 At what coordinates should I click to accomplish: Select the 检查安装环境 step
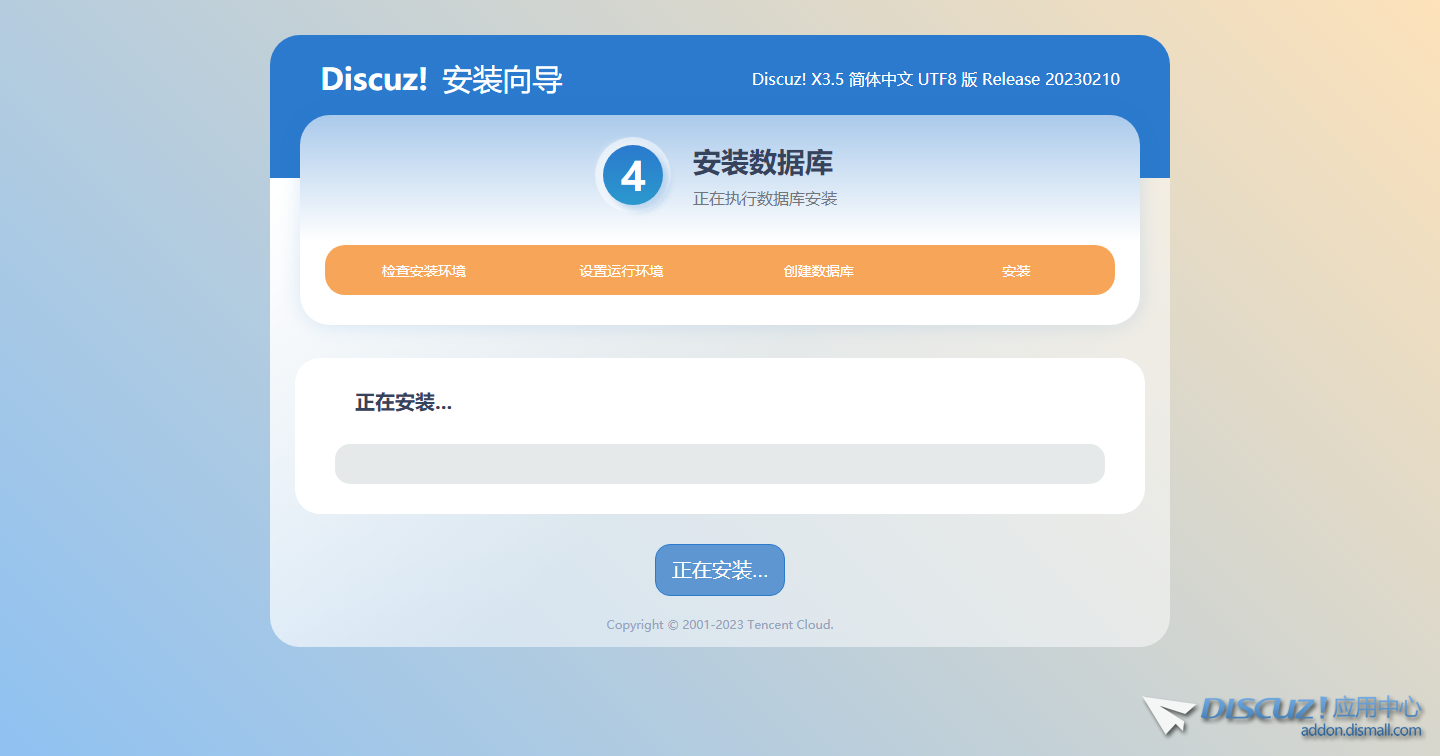coord(423,271)
